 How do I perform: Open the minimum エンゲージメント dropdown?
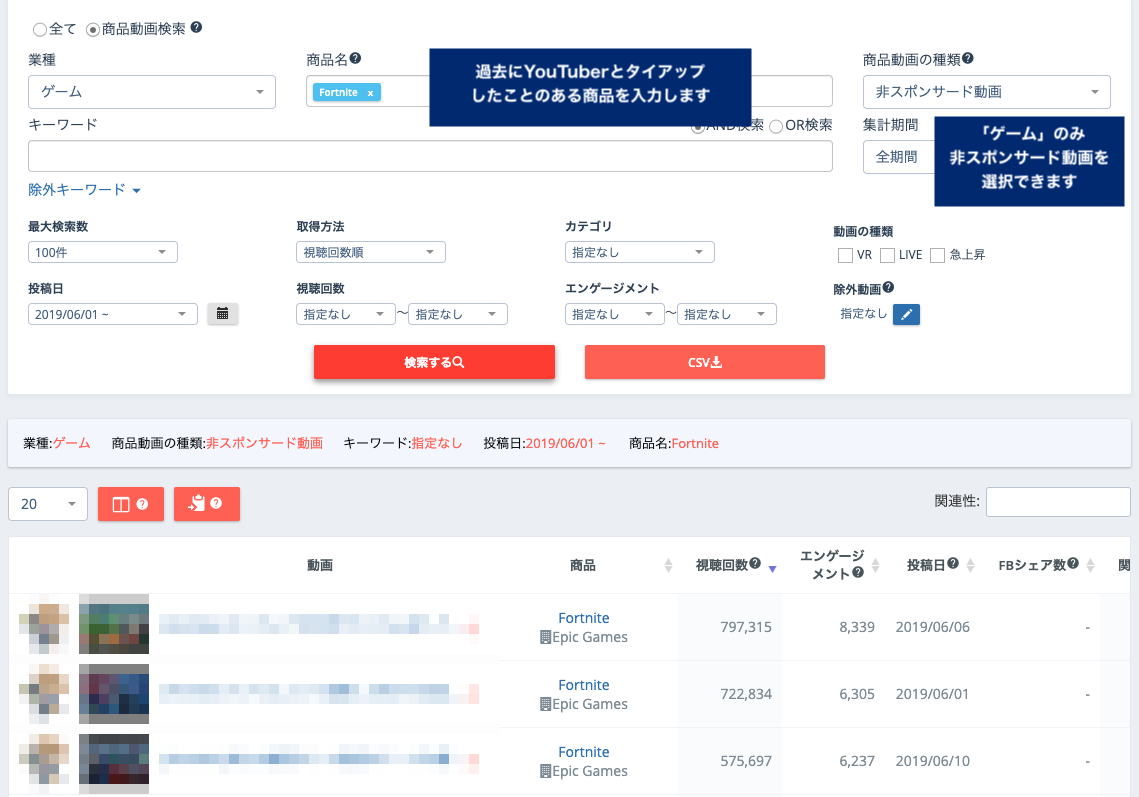pos(614,314)
